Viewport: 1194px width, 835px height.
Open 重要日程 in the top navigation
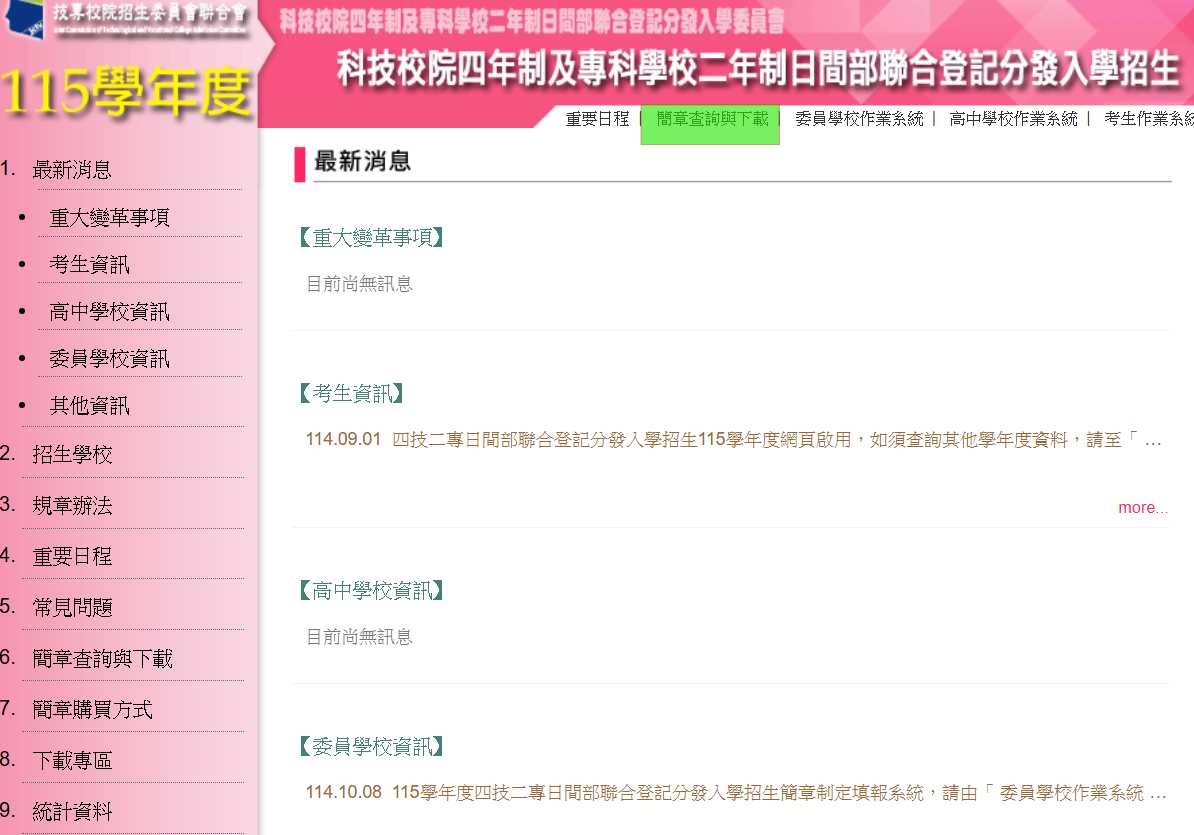597,119
